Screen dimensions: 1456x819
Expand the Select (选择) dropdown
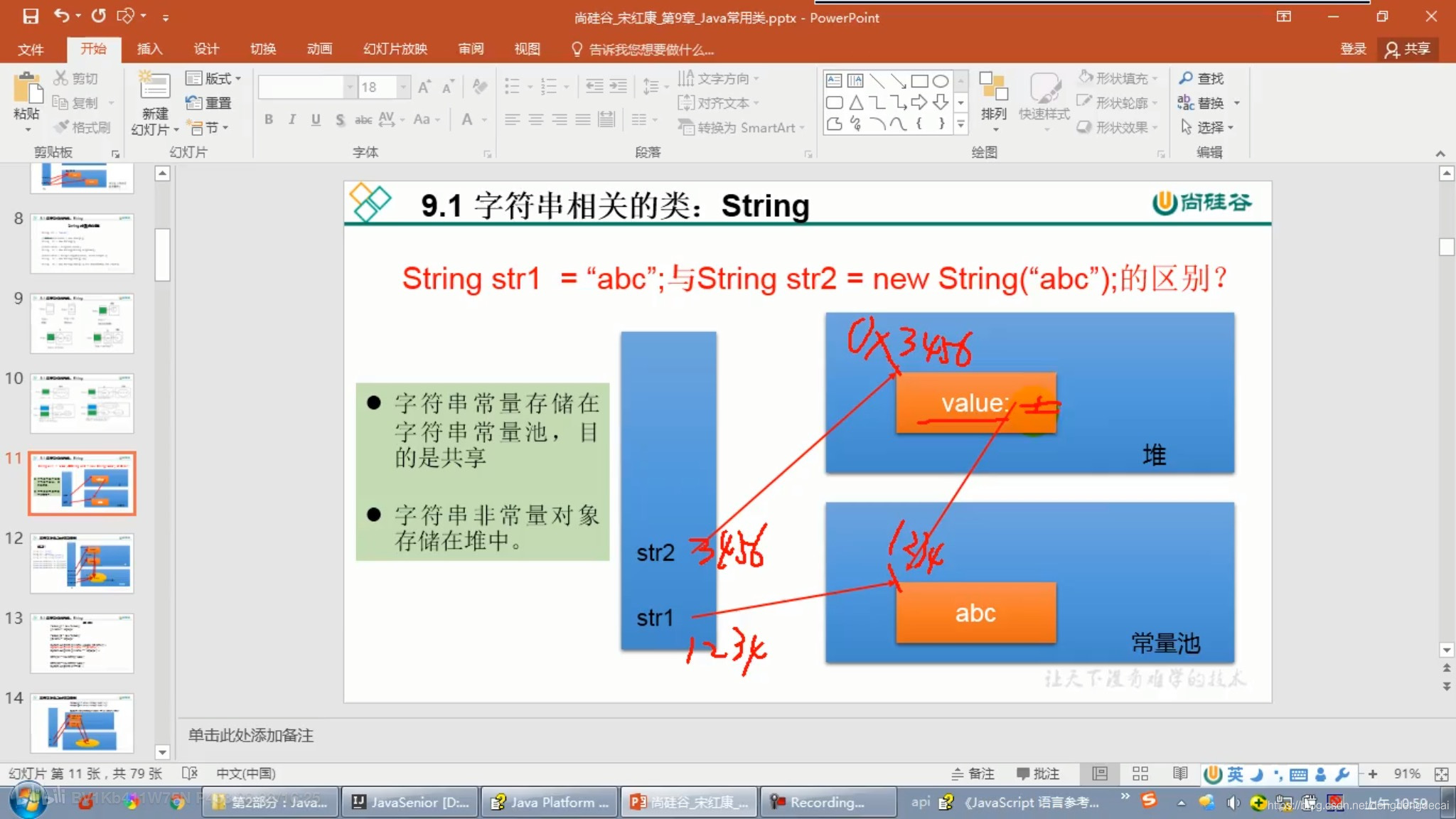click(1208, 127)
